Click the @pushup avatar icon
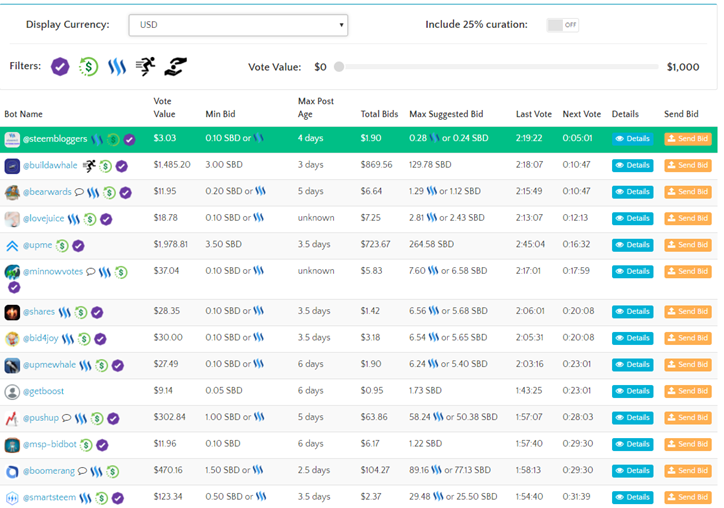Image resolution: width=724 pixels, height=508 pixels. (12, 418)
